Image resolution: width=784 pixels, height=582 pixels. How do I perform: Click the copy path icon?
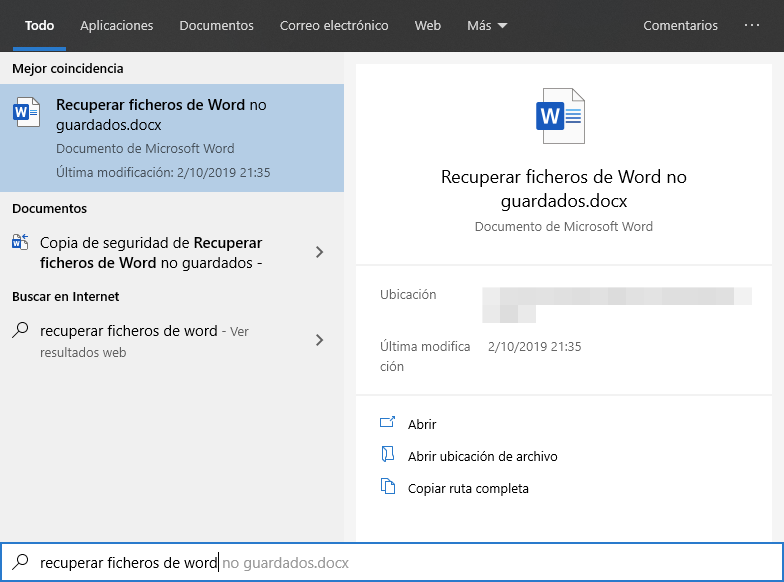pos(388,486)
